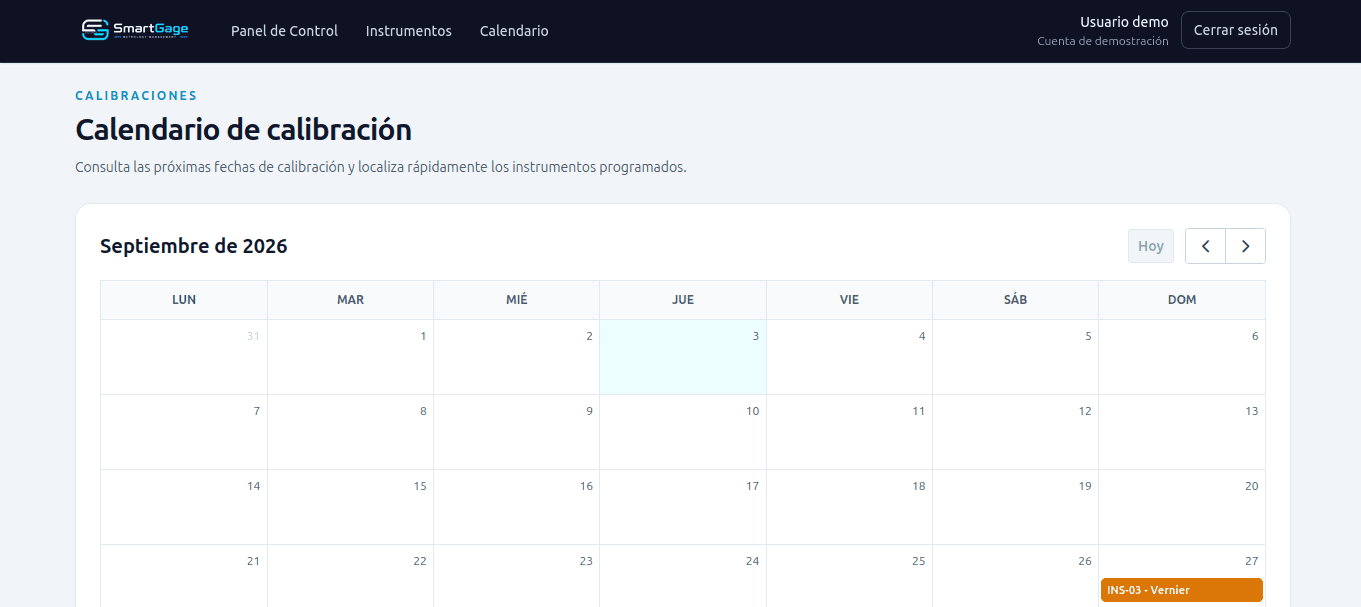Click the CALIBRACIONES section label

(x=136, y=96)
